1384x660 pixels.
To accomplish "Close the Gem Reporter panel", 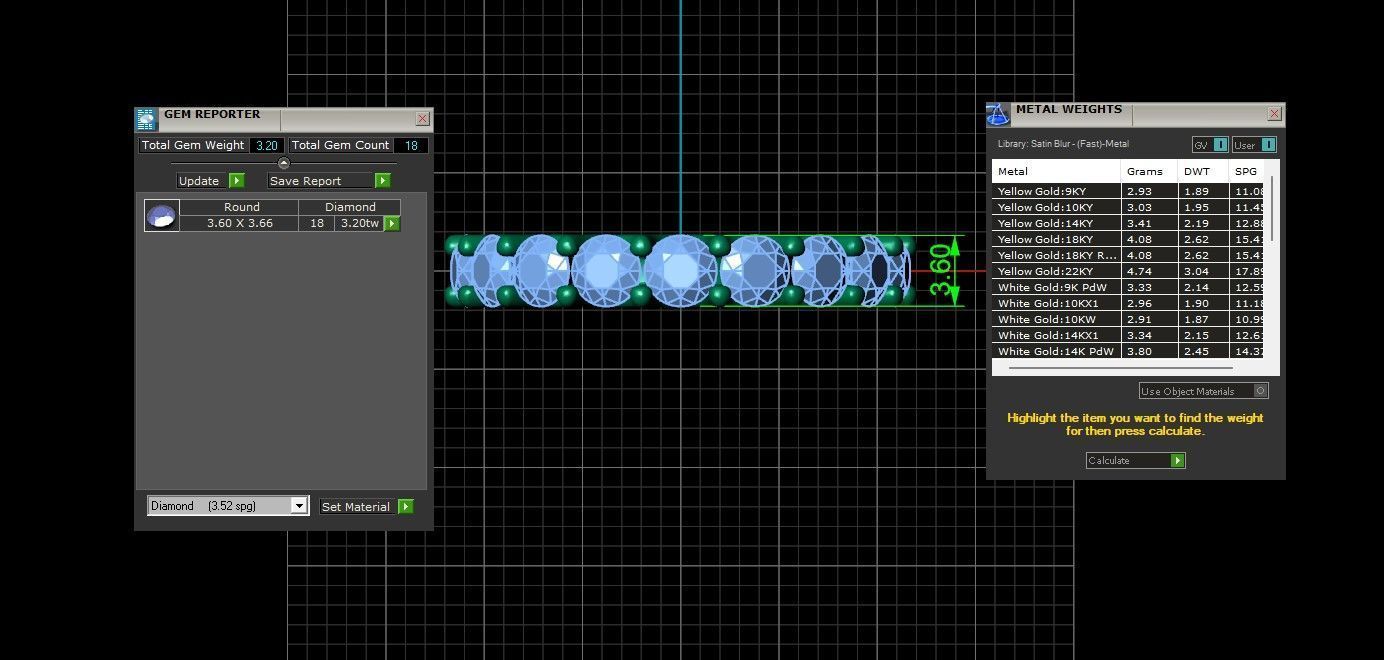I will click(423, 119).
